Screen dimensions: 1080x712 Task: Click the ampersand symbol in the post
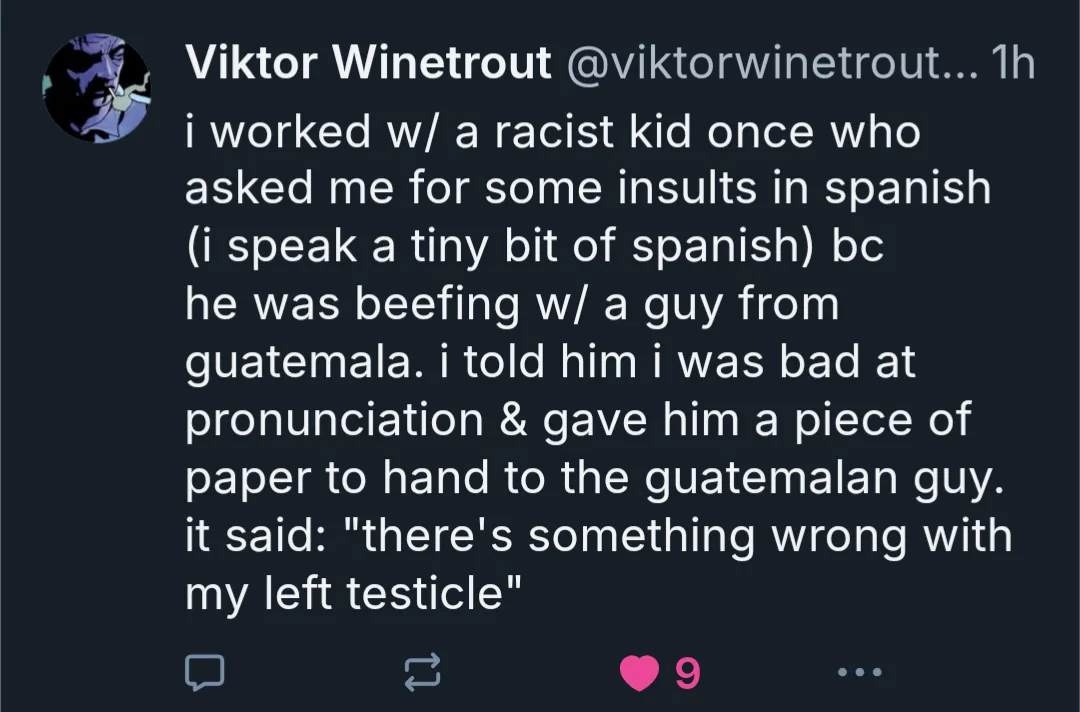pyautogui.click(x=513, y=420)
